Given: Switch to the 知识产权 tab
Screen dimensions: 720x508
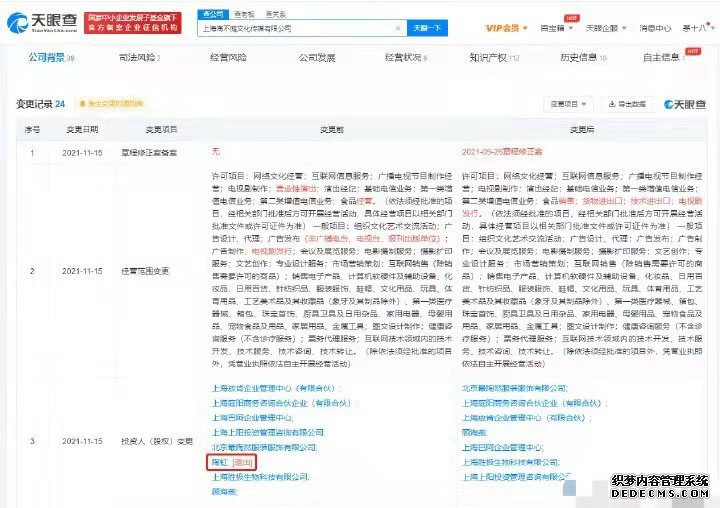Looking at the screenshot, I should tap(494, 57).
